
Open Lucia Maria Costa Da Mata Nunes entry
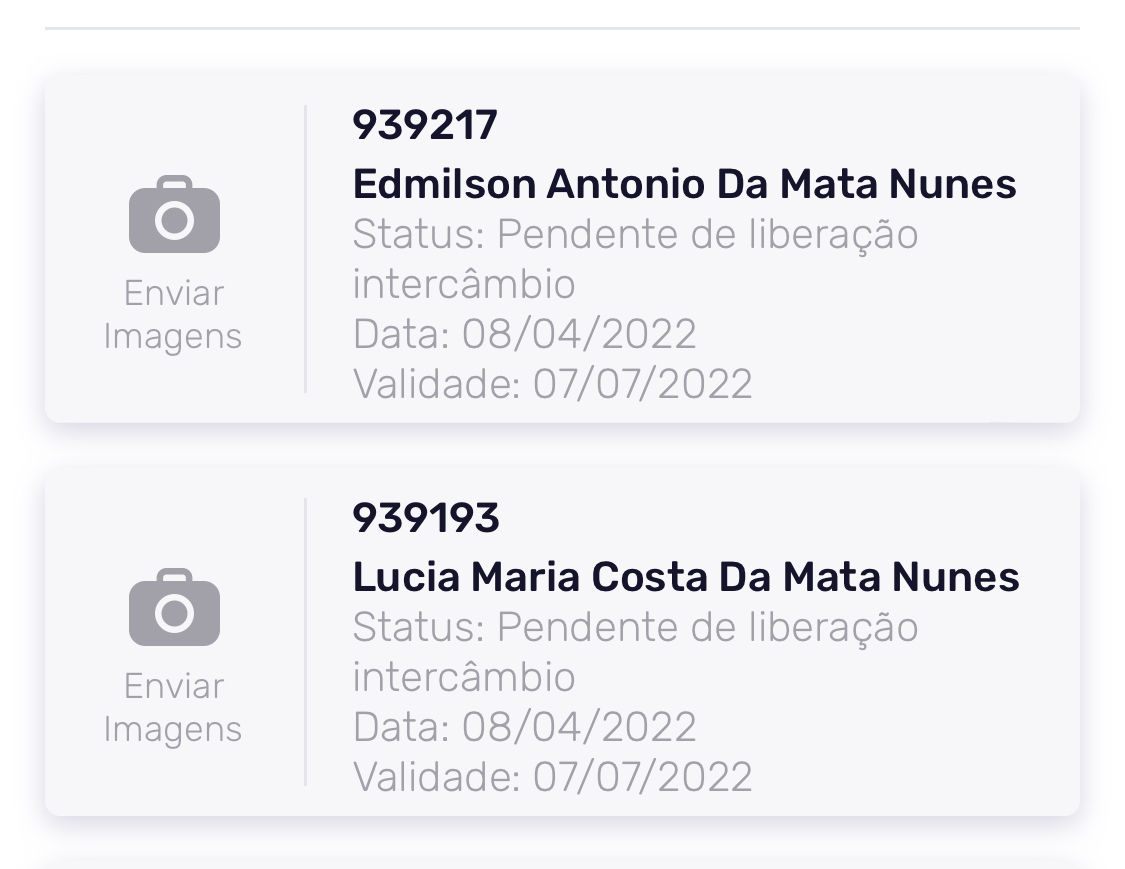click(x=686, y=577)
